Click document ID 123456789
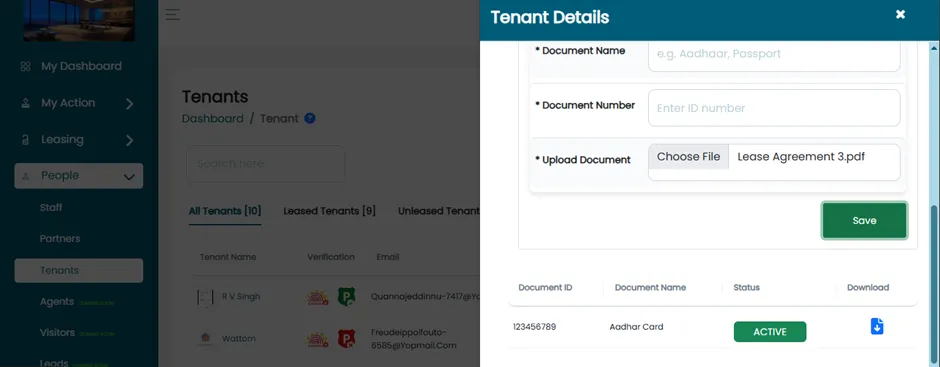The width and height of the screenshot is (940, 367). [535, 327]
